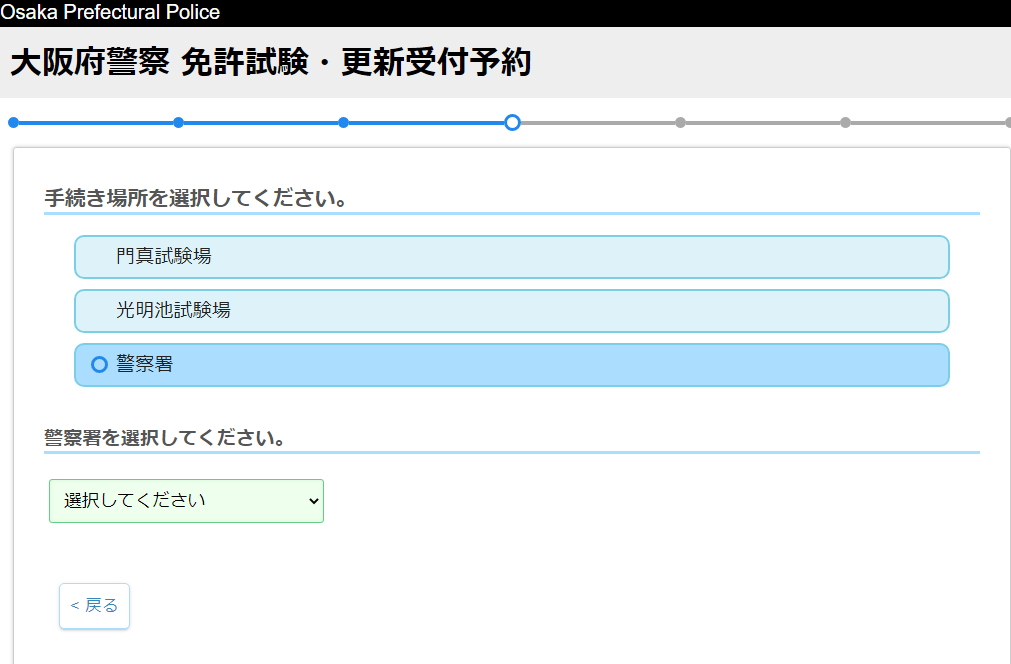Go back with the < 戻る button

coord(94,606)
